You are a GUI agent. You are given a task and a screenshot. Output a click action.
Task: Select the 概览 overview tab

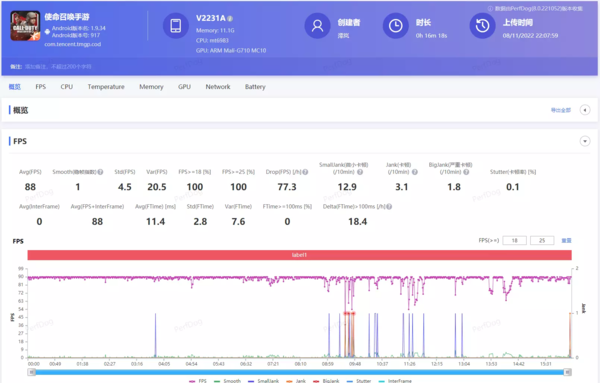click(15, 87)
